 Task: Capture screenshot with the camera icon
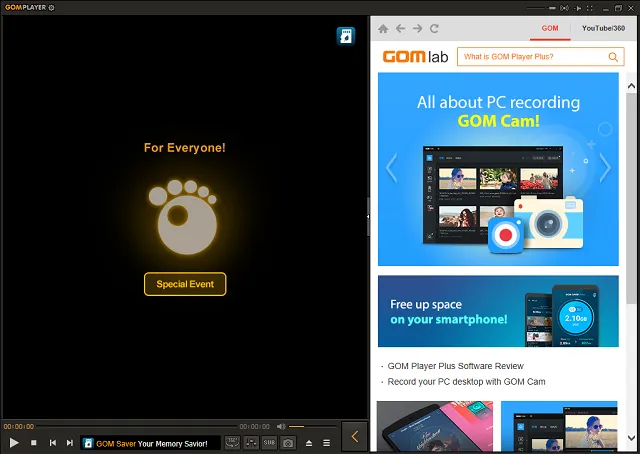pyautogui.click(x=288, y=443)
